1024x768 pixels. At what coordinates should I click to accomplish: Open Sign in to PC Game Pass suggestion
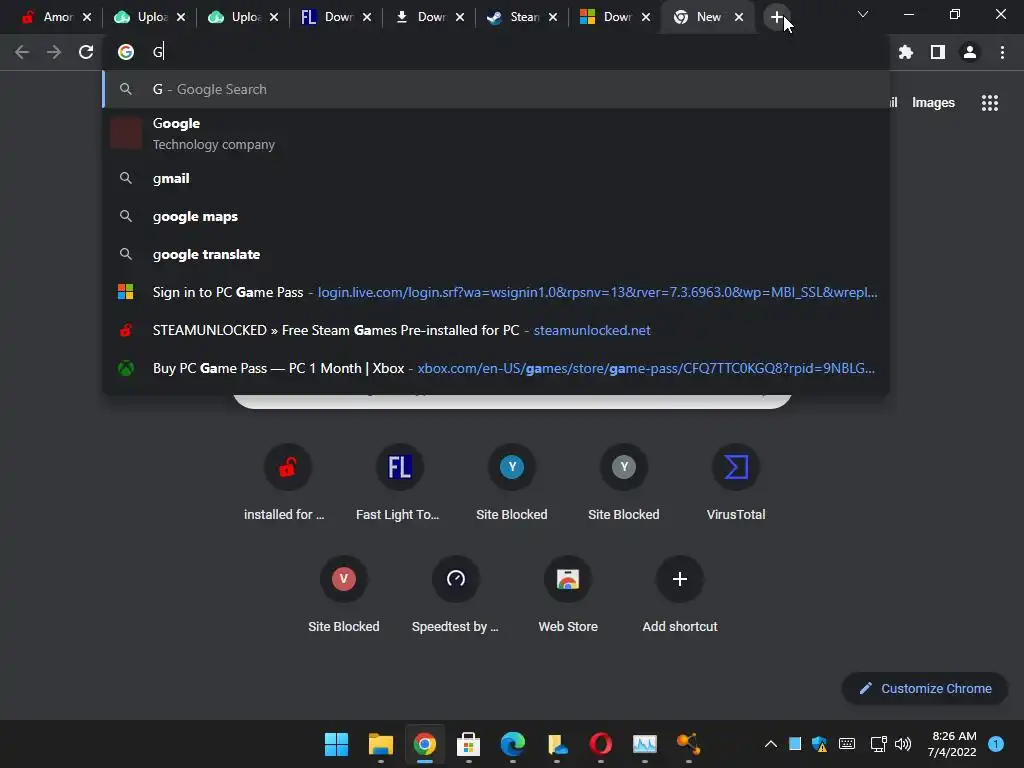496,292
